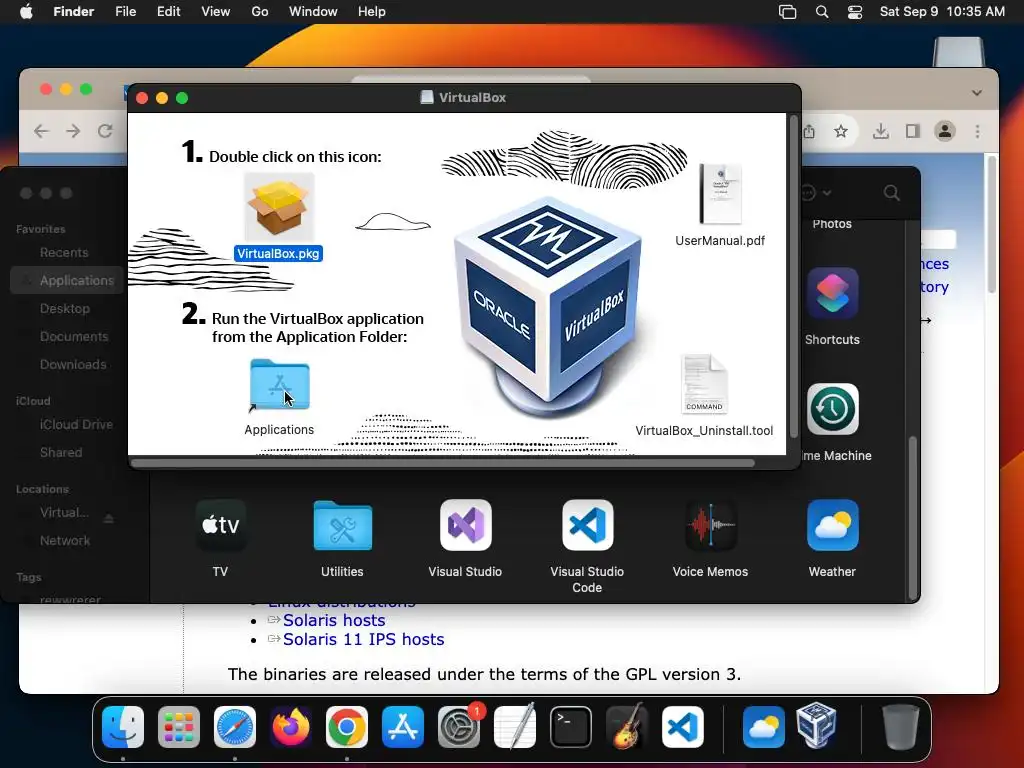Screen dimensions: 1024x768
Task: Toggle Chrome's side panel button
Action: pos(913,131)
